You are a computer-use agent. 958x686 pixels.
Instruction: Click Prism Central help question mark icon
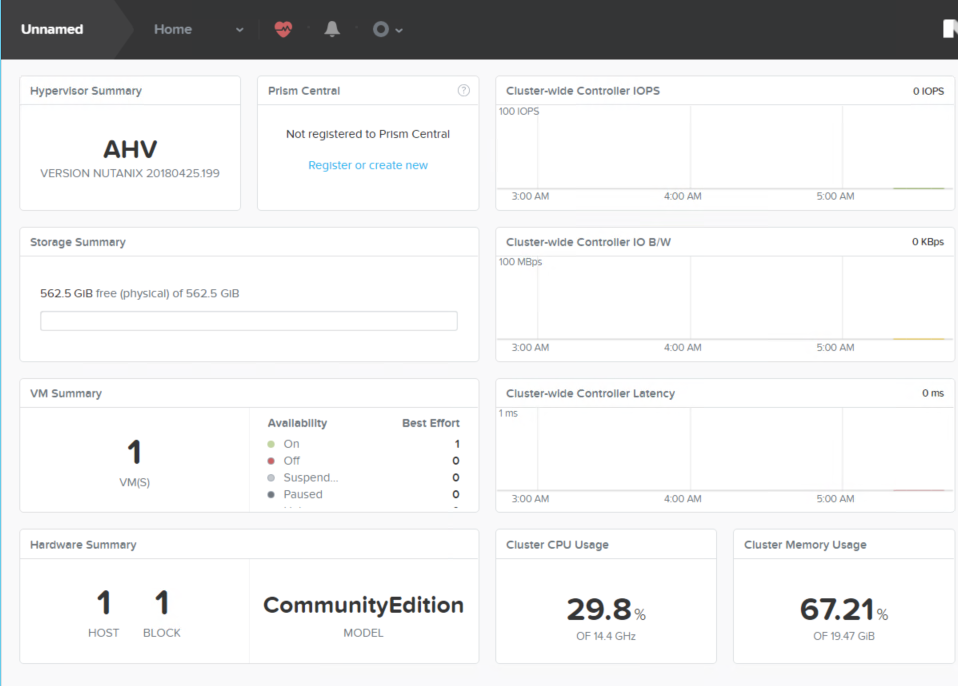coord(463,90)
